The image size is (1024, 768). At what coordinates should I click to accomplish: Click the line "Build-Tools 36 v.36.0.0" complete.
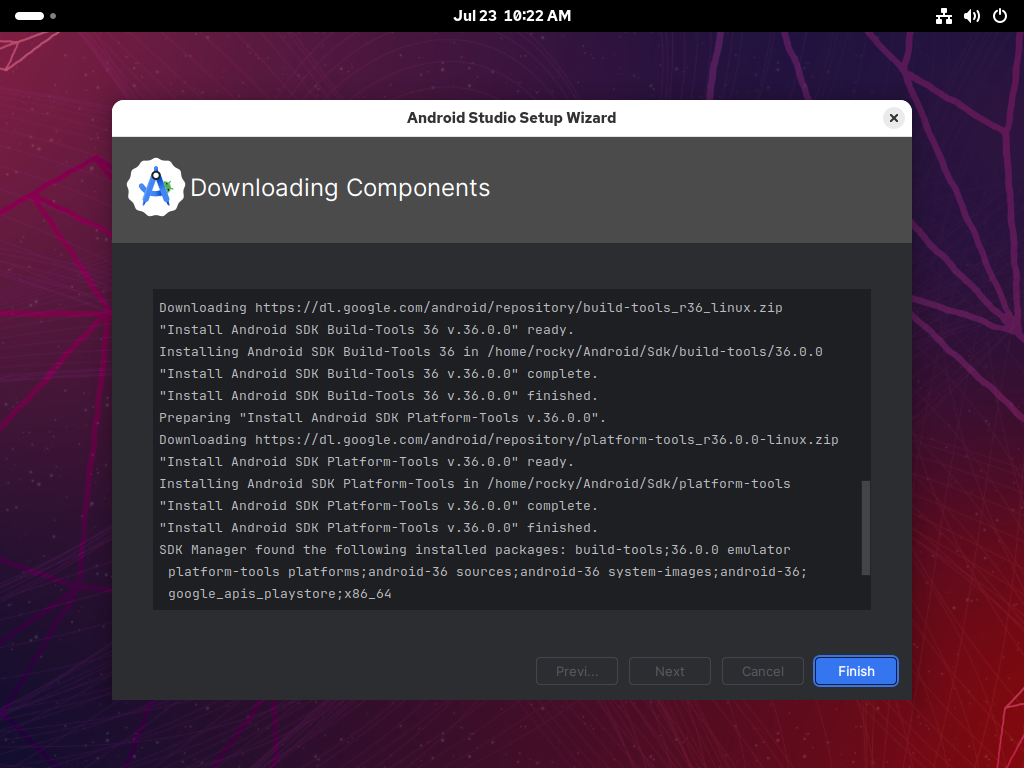pos(378,374)
